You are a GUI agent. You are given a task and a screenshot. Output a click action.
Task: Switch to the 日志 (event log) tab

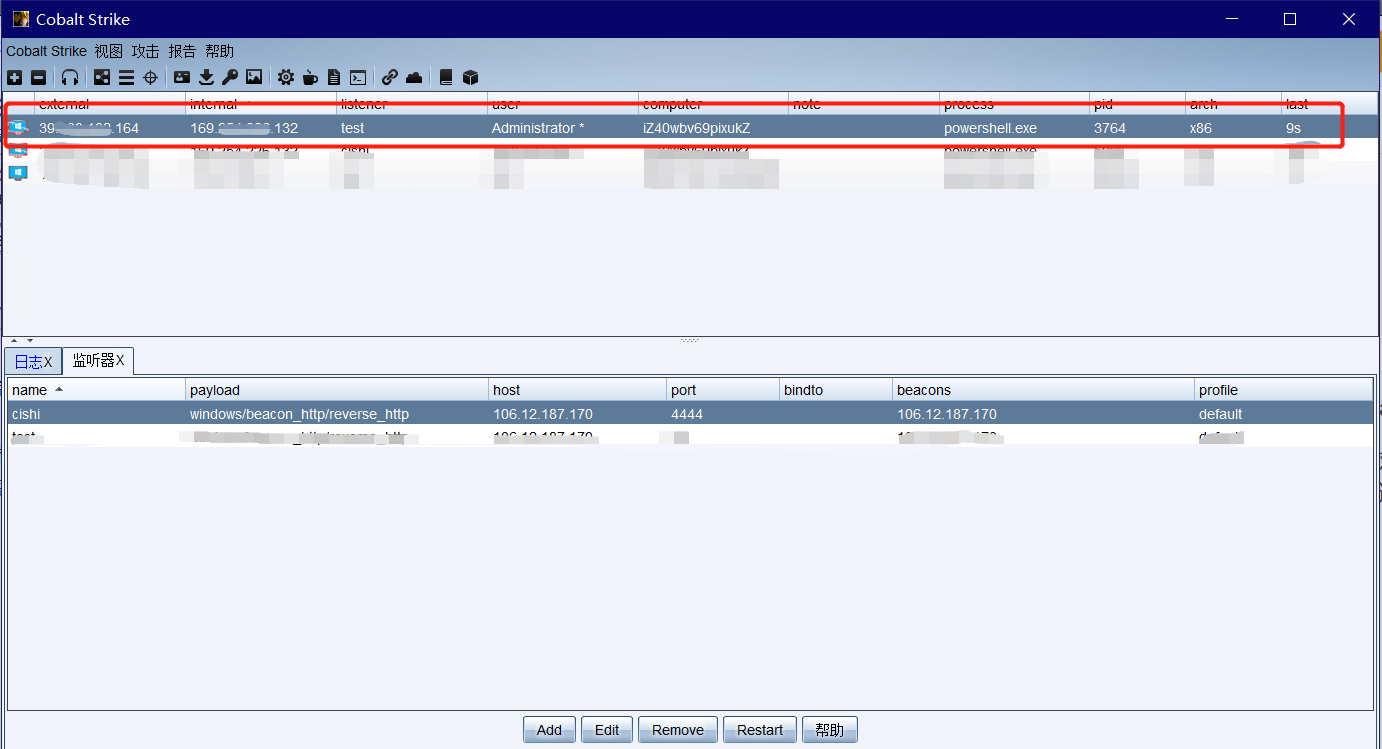(33, 361)
